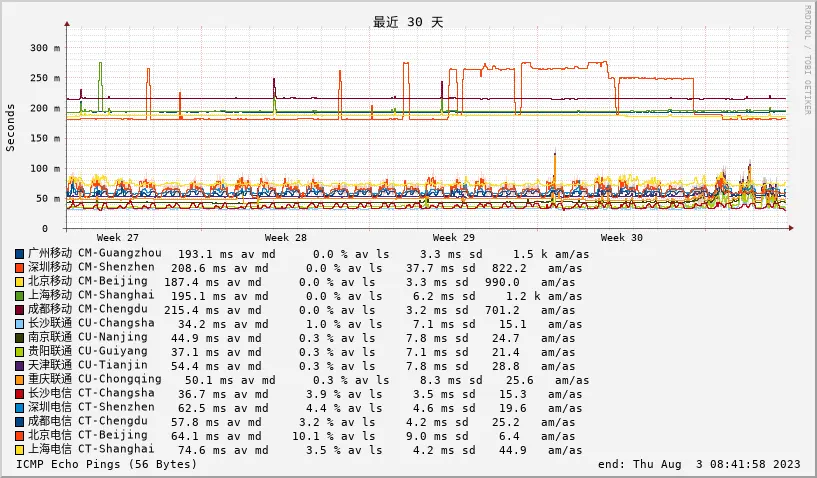The image size is (817, 478).
Task: Select the CM-Beijing yellow legend swatch
Action: [x=19, y=282]
